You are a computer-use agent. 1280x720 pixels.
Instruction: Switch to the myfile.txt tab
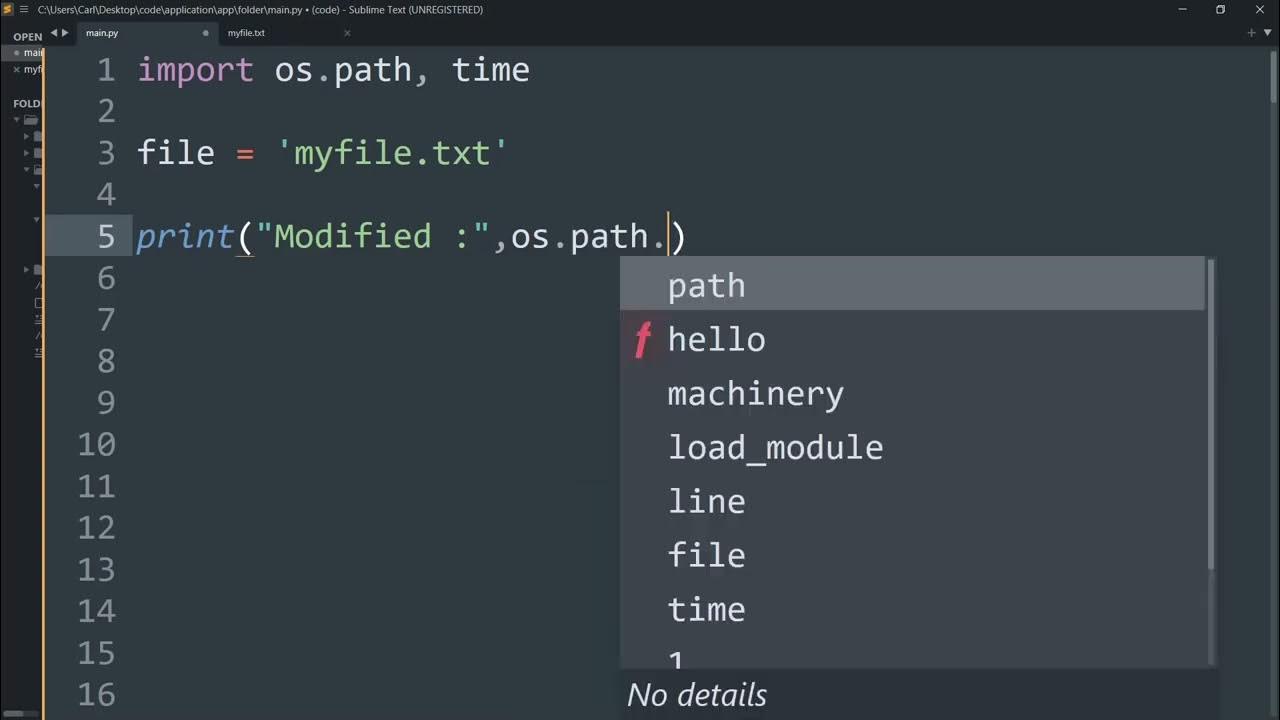pos(246,33)
